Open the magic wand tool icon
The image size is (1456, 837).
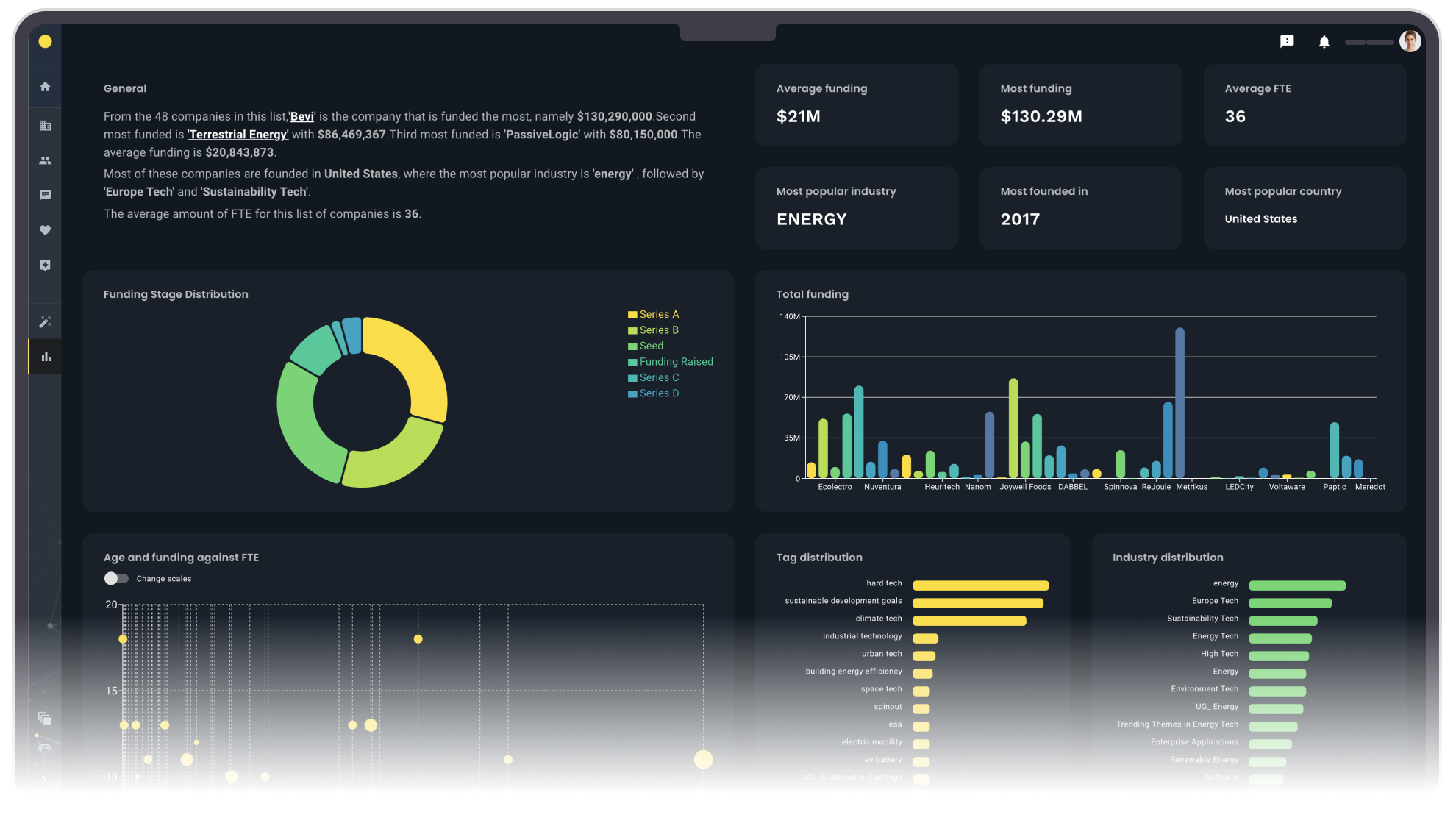click(x=45, y=322)
